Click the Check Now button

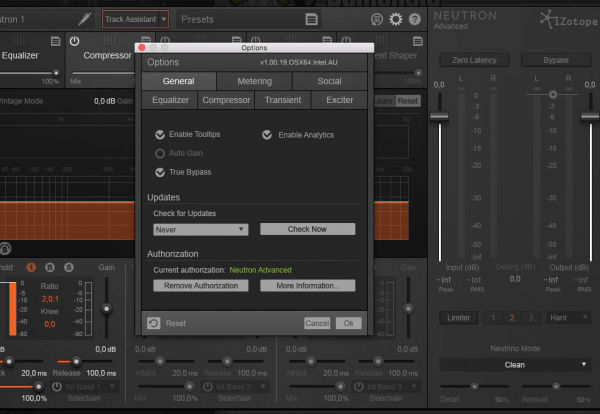click(x=307, y=229)
